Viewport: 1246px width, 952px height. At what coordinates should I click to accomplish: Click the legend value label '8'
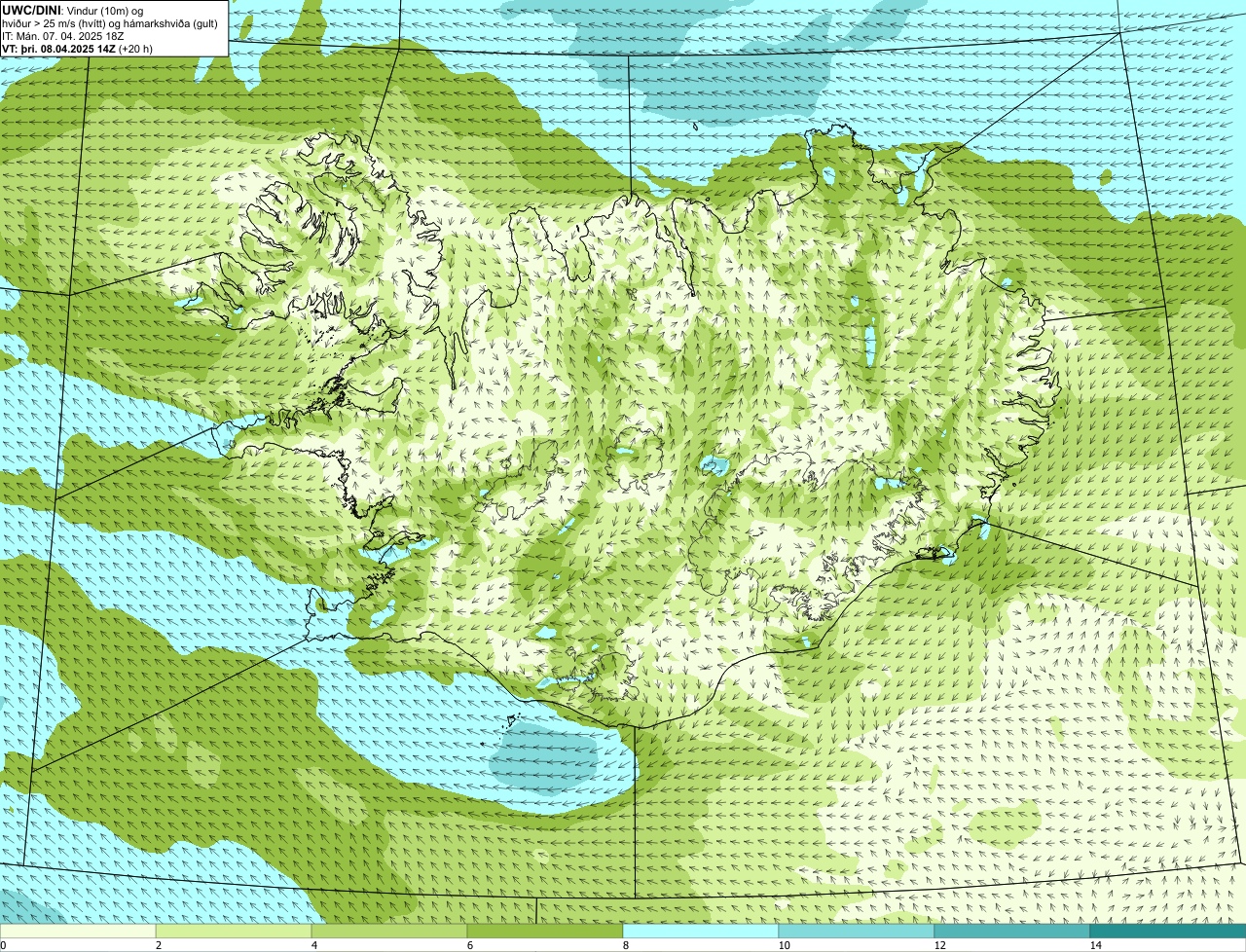pyautogui.click(x=625, y=945)
